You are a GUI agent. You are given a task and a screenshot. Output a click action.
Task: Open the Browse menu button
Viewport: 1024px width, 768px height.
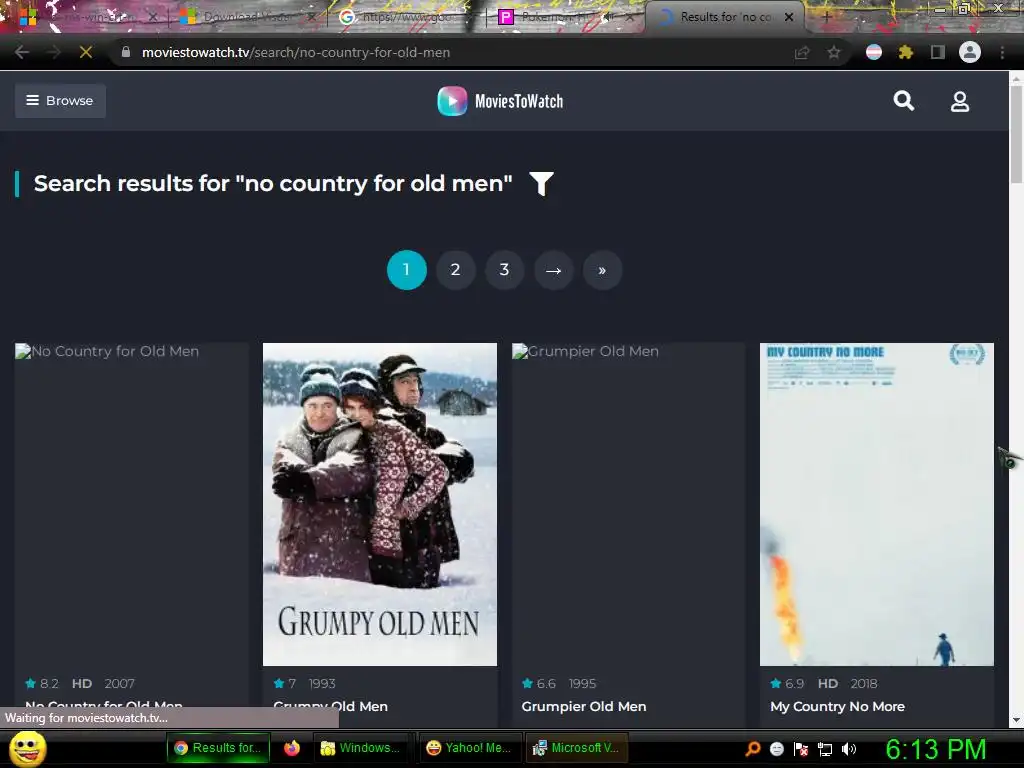(x=60, y=101)
